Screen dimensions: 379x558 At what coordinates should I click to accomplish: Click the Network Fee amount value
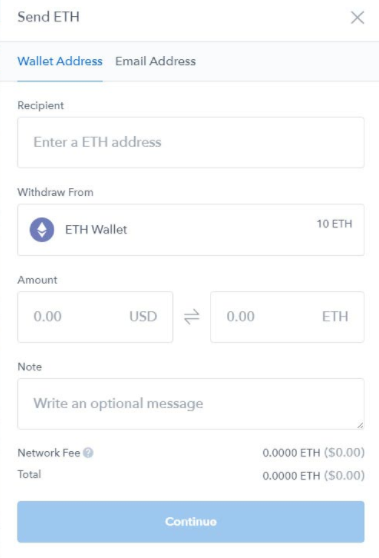tap(314, 453)
